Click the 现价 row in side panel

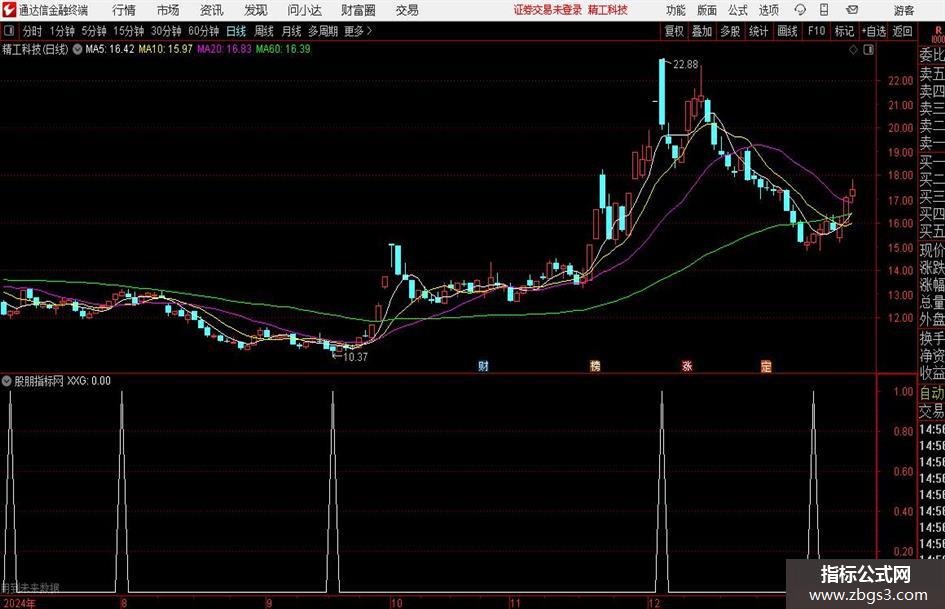pyautogui.click(x=932, y=250)
